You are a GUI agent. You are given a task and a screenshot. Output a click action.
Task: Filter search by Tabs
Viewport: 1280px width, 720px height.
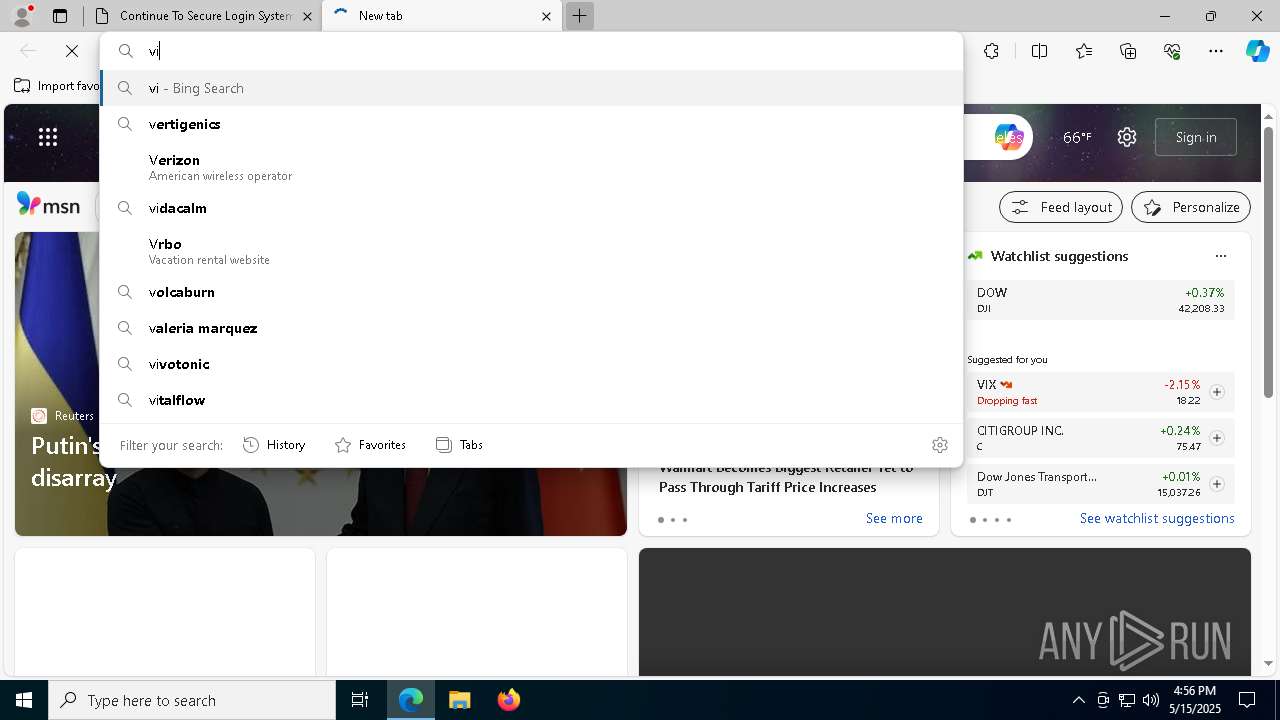pyautogui.click(x=459, y=445)
